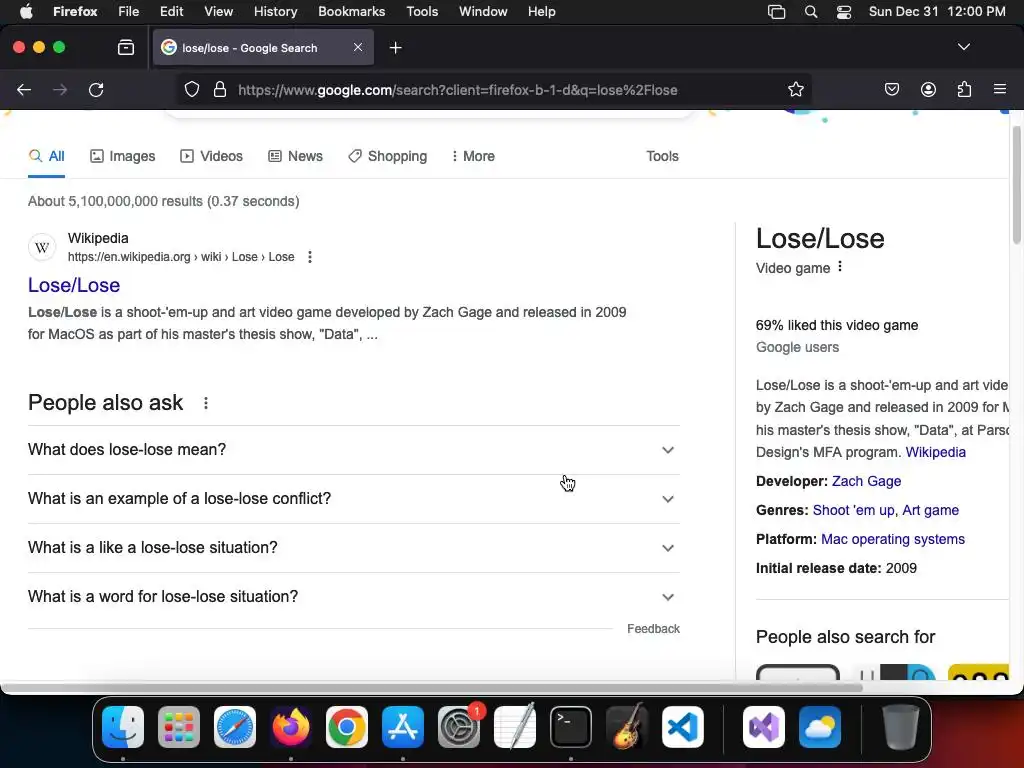1024x768 pixels.
Task: Open the Extensions puzzle icon
Action: [x=964, y=89]
